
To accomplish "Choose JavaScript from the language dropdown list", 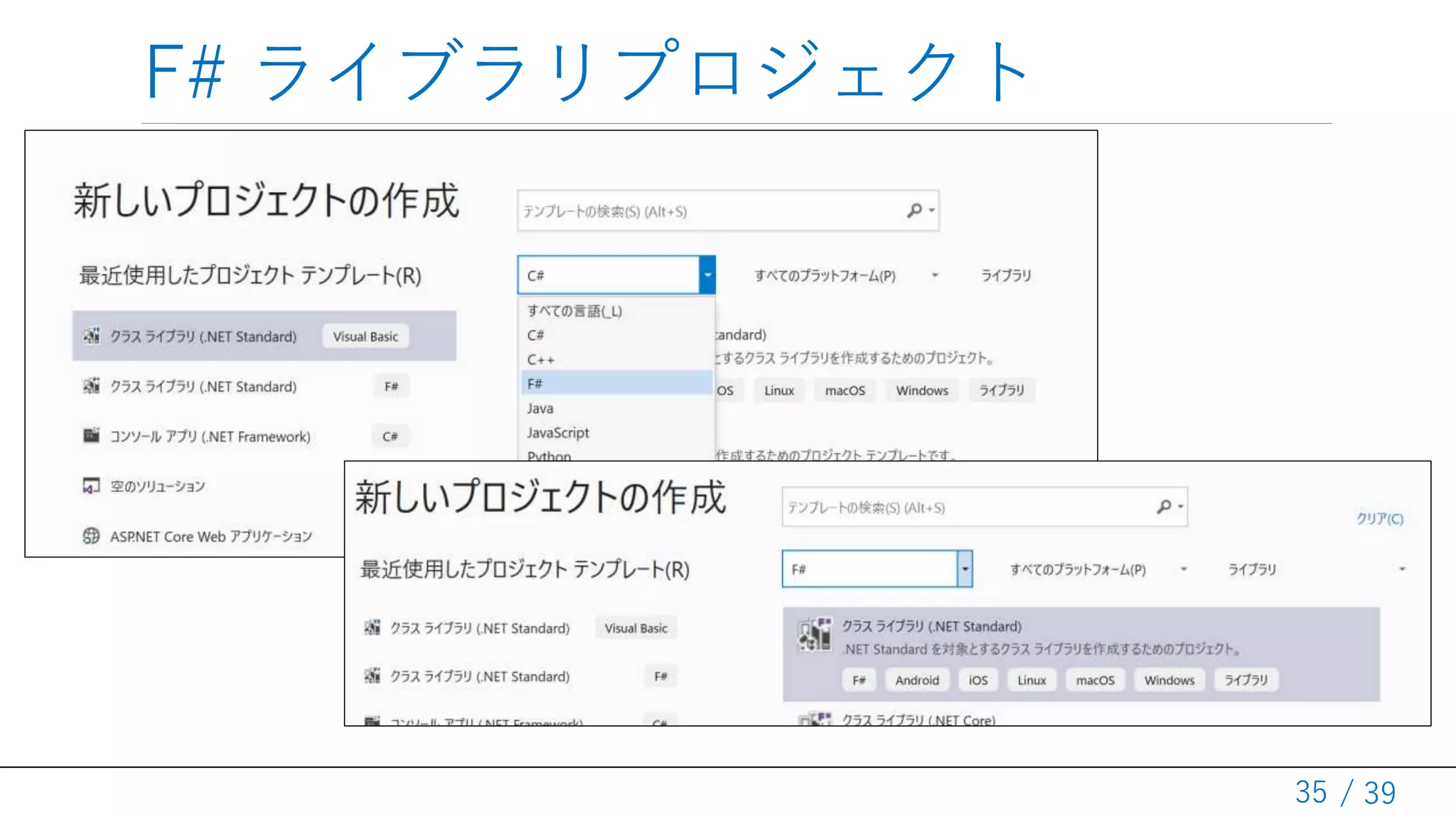I will coord(558,432).
